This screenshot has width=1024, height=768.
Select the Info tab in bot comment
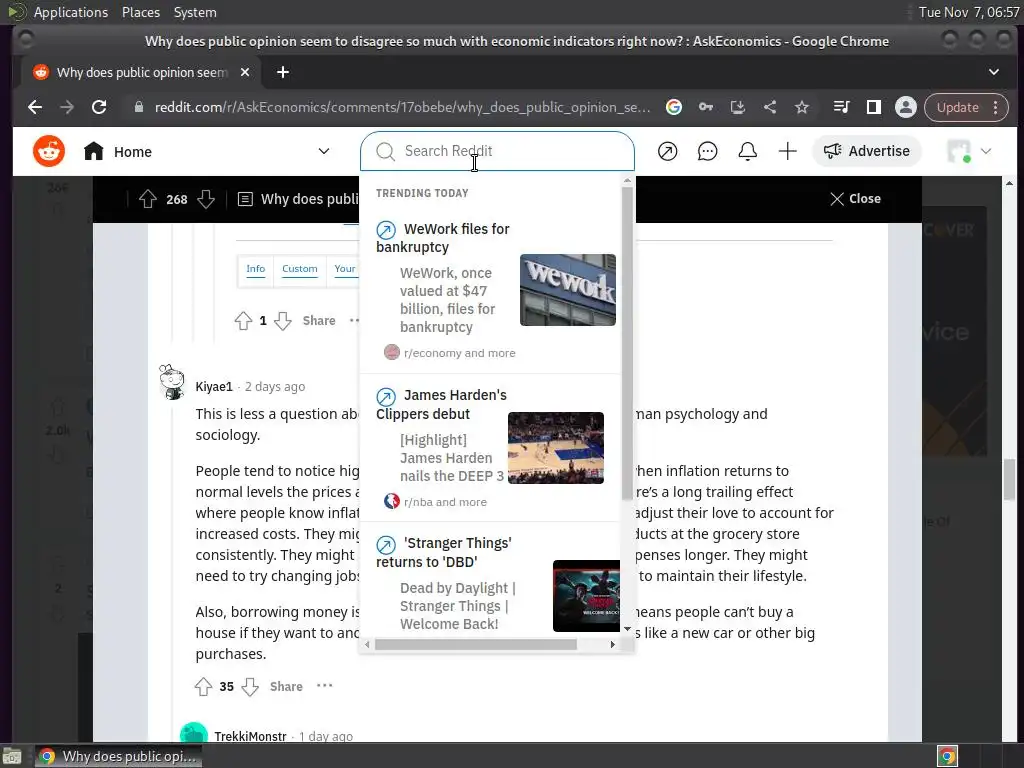pyautogui.click(x=255, y=269)
